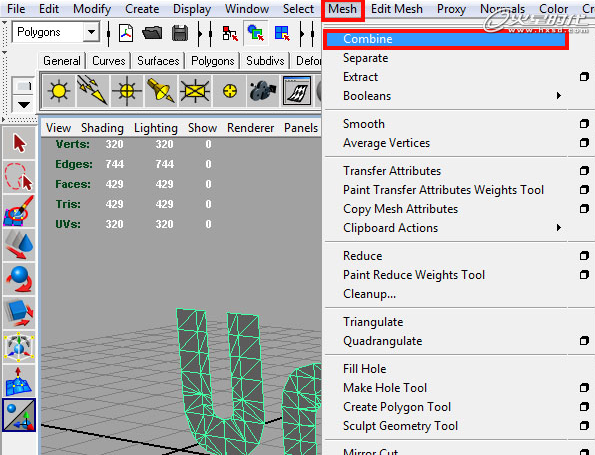Open the Edit Mesh menu
Screen dimensions: 595x455
coord(397,9)
